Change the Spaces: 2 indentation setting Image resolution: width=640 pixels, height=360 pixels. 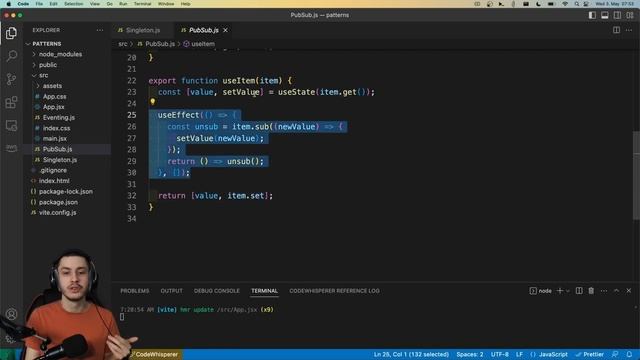click(x=470, y=354)
